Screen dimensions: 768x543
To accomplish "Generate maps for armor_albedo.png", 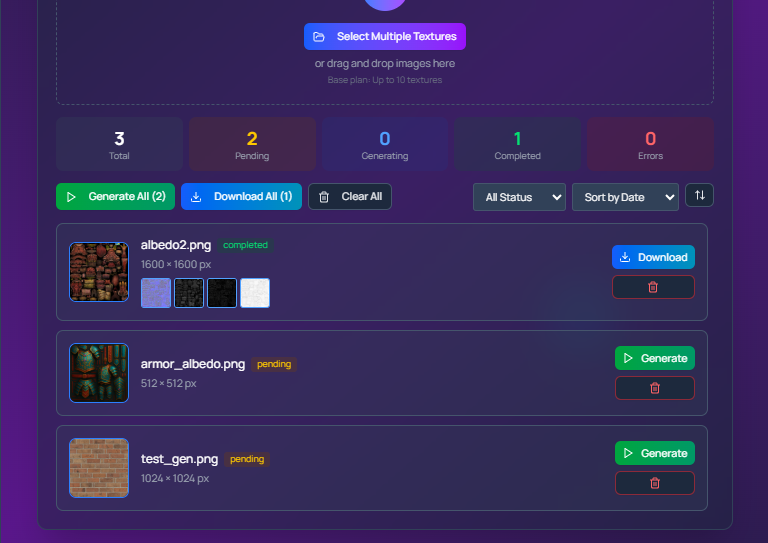I will coord(654,358).
